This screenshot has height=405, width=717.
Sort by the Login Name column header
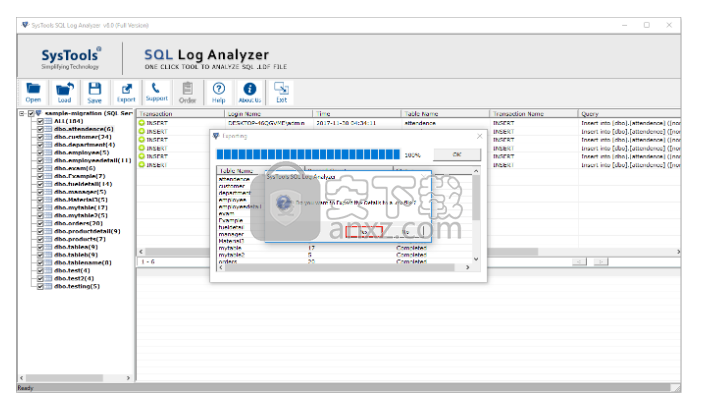(269, 113)
